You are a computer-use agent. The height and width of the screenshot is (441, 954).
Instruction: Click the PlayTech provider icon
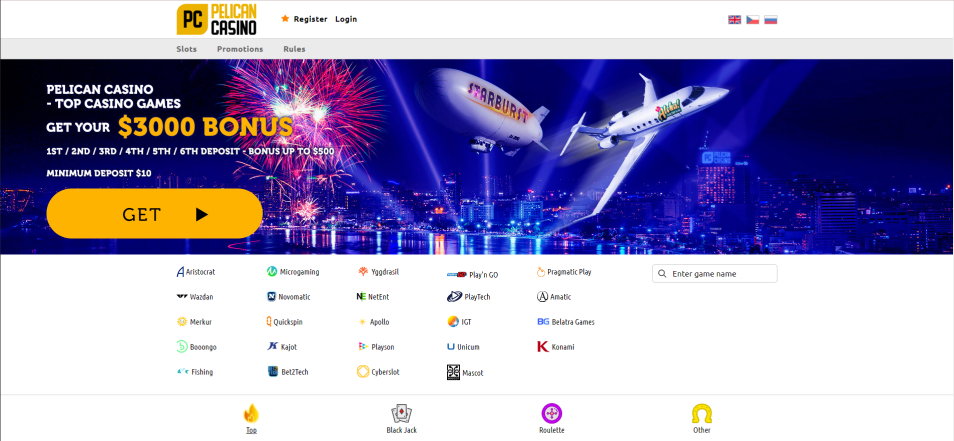click(x=455, y=297)
